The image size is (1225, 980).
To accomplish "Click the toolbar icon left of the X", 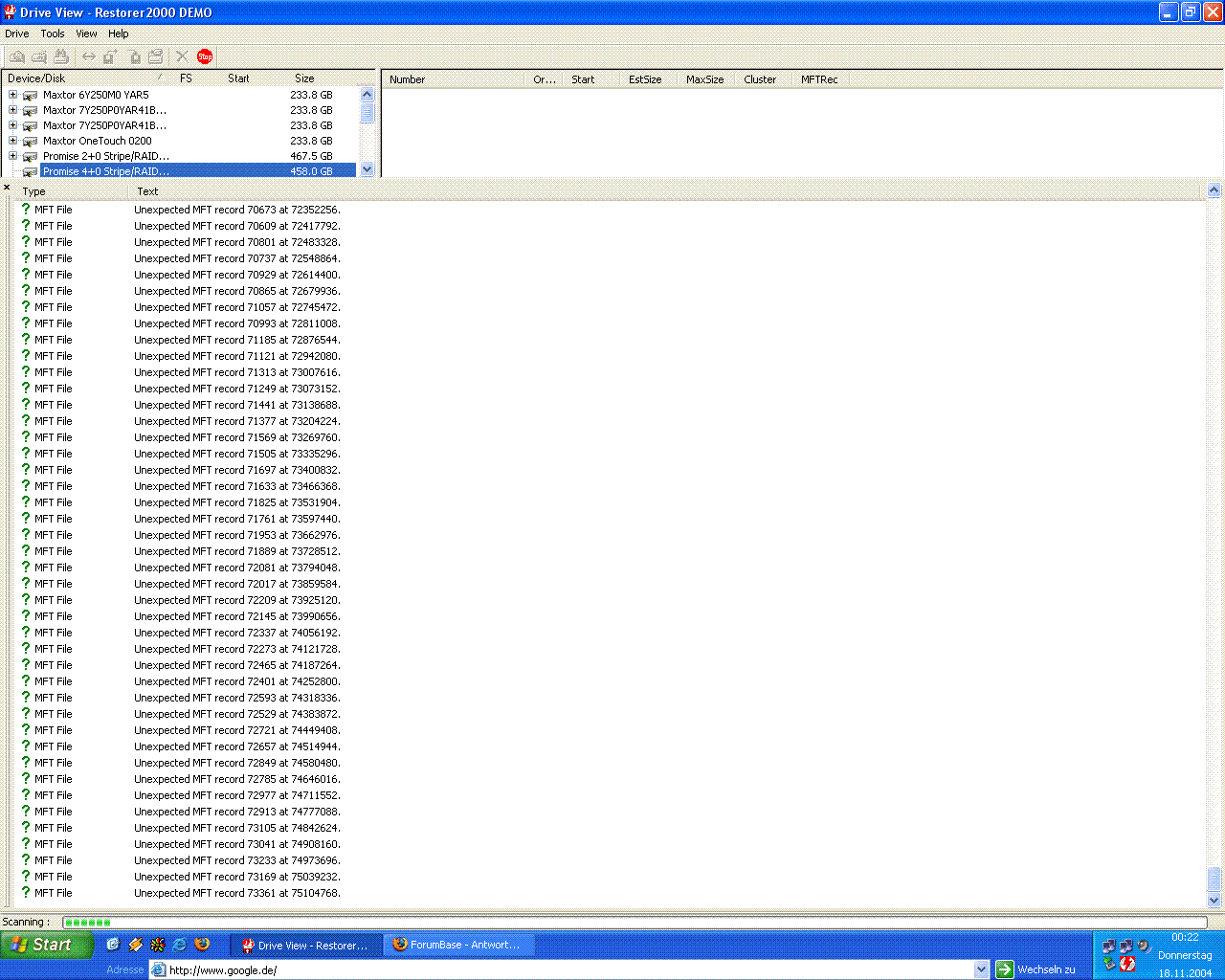I will tap(156, 56).
